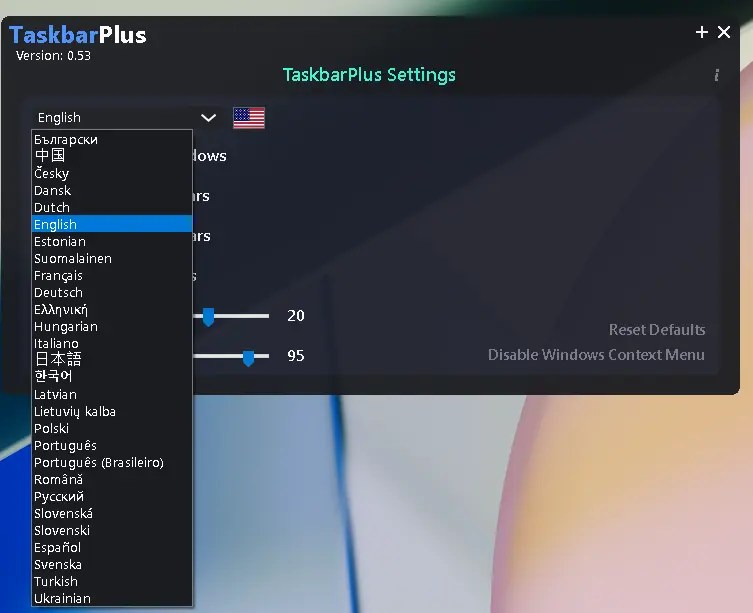
Task: Open the info icon beside the settings title
Action: coord(717,75)
